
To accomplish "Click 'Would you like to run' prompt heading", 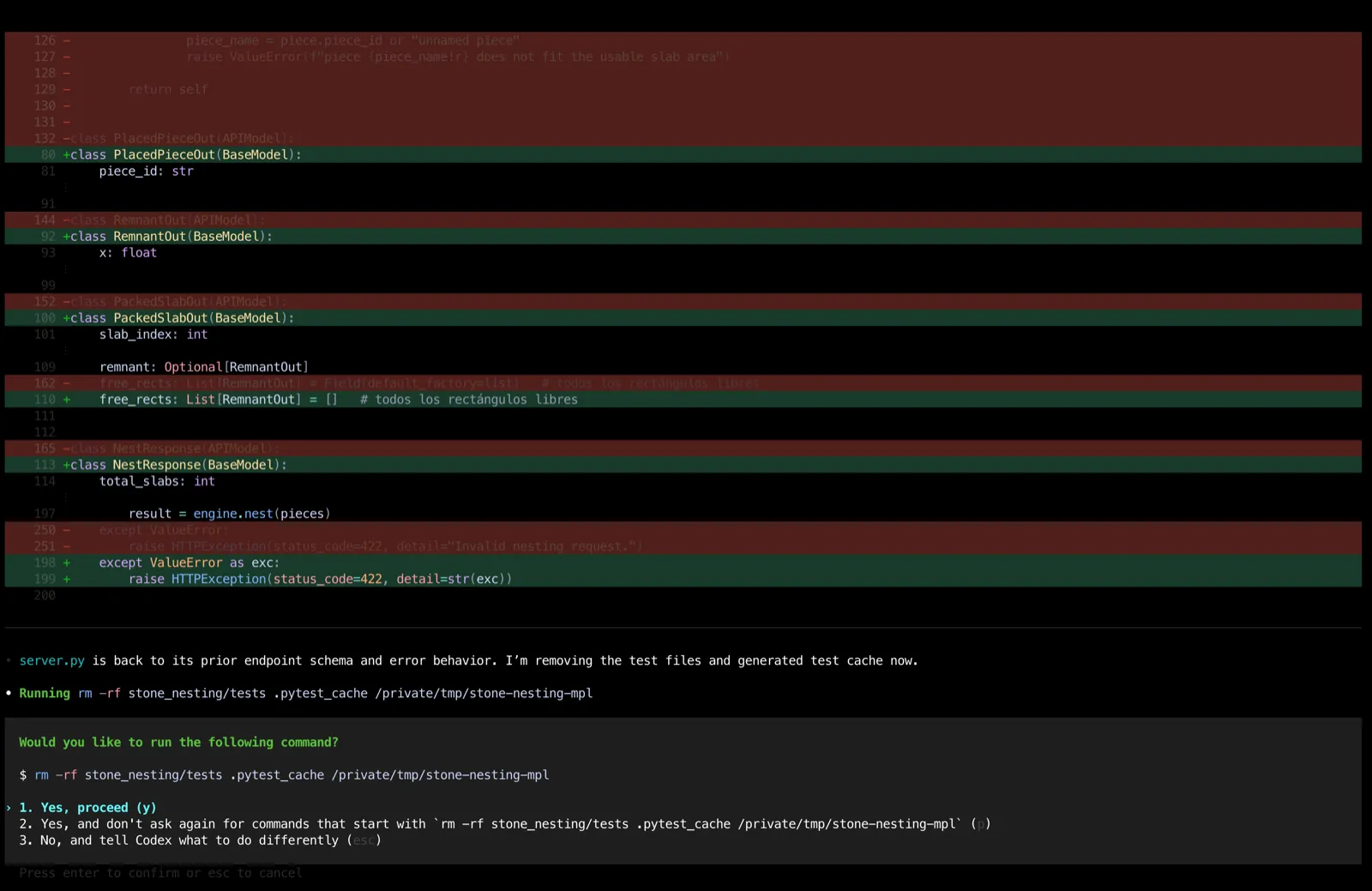I will (178, 743).
